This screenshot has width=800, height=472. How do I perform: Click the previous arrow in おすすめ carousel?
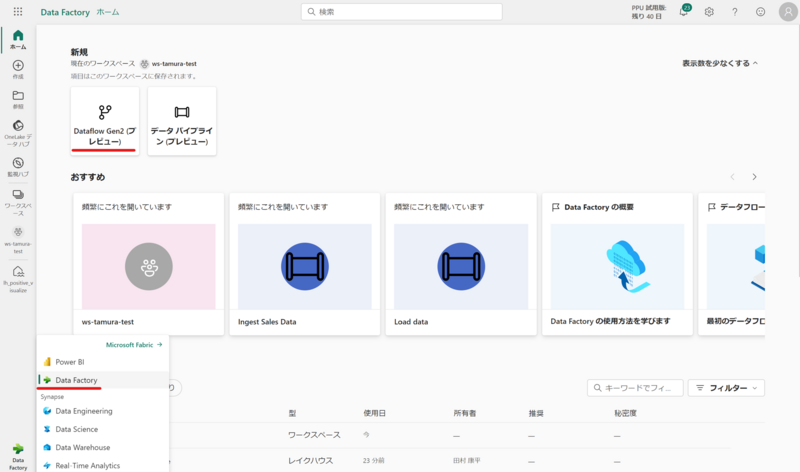[732, 177]
